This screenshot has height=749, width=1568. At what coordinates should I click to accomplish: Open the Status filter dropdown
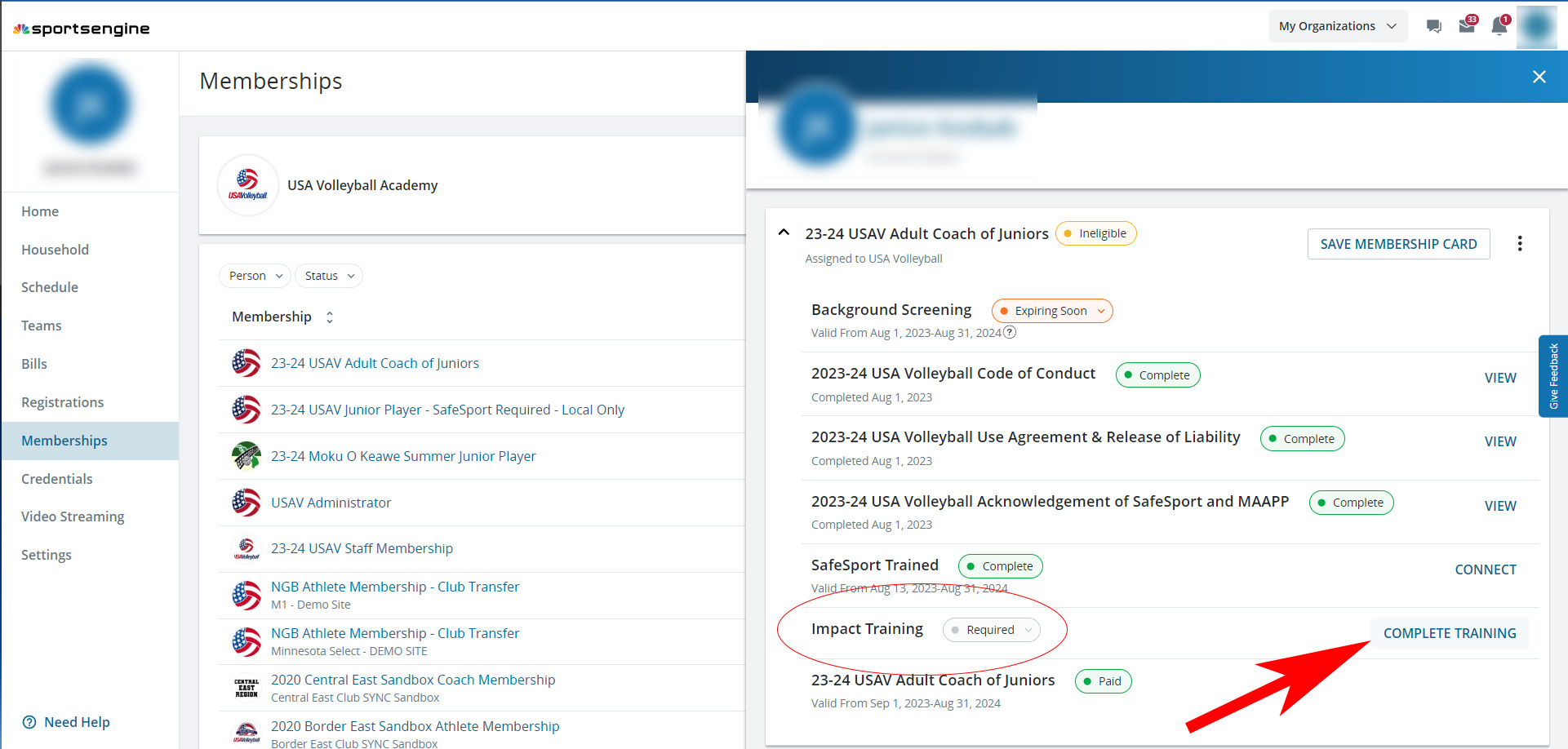(x=329, y=276)
